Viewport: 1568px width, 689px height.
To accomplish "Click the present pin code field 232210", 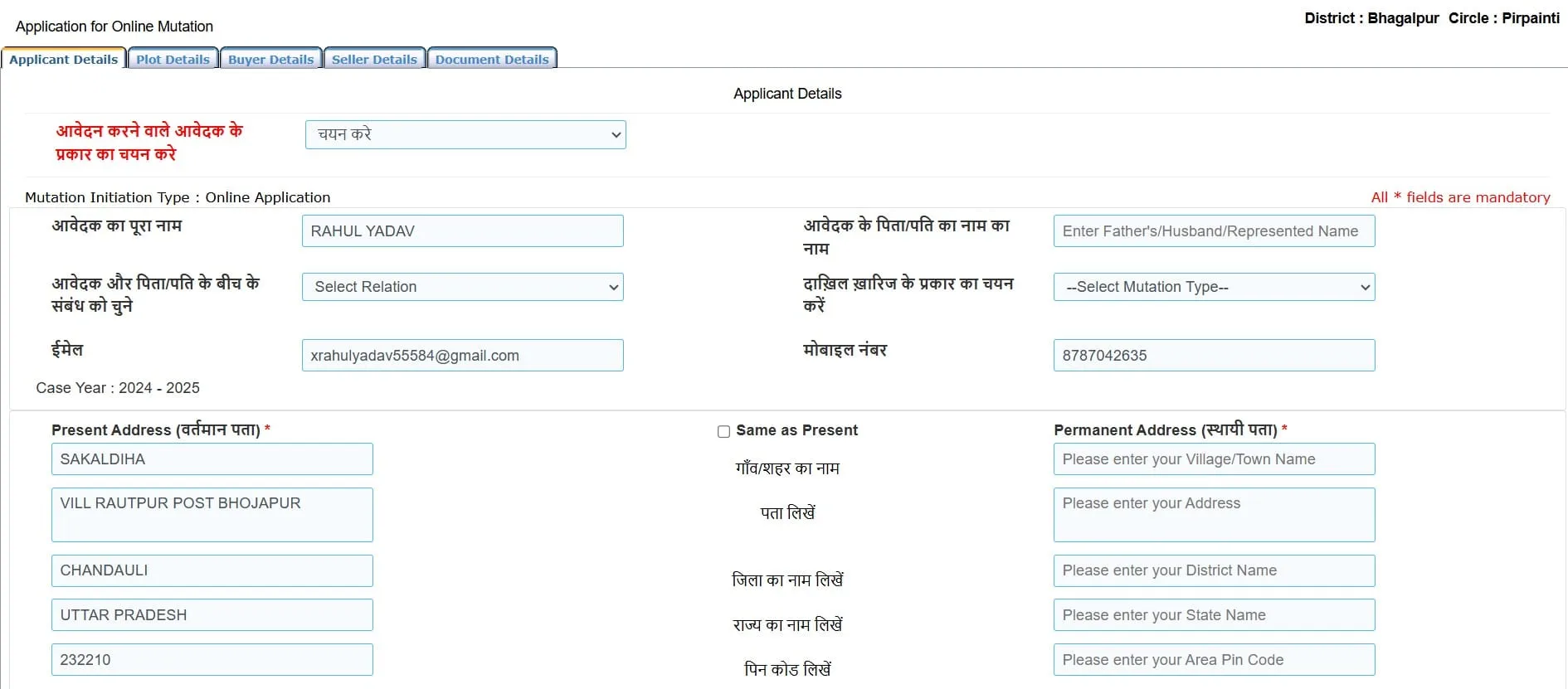I will [212, 659].
